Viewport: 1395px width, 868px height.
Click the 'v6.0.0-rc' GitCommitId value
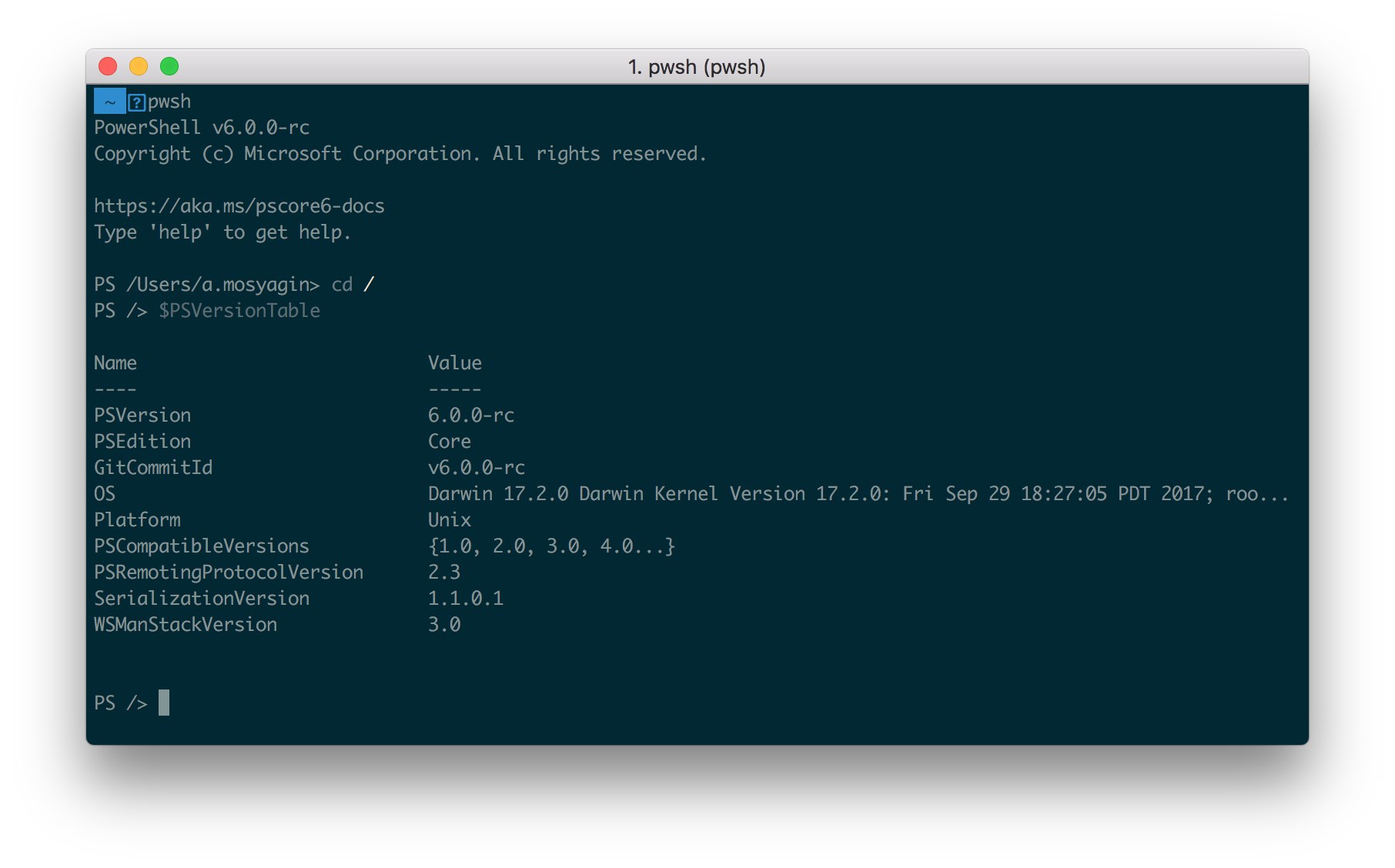[477, 468]
